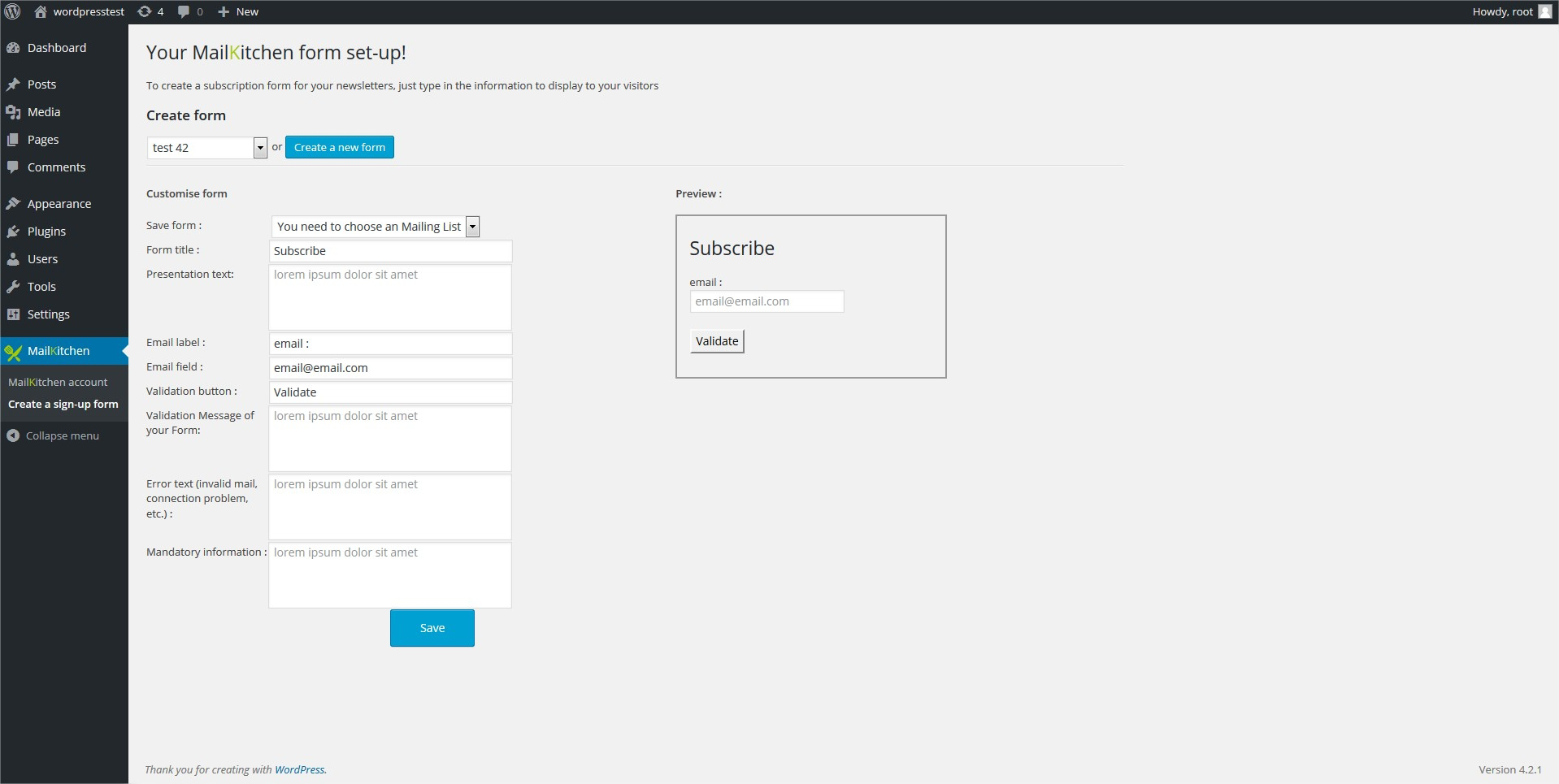1559x784 pixels.
Task: Click the New link in admin bar
Action: click(x=247, y=11)
